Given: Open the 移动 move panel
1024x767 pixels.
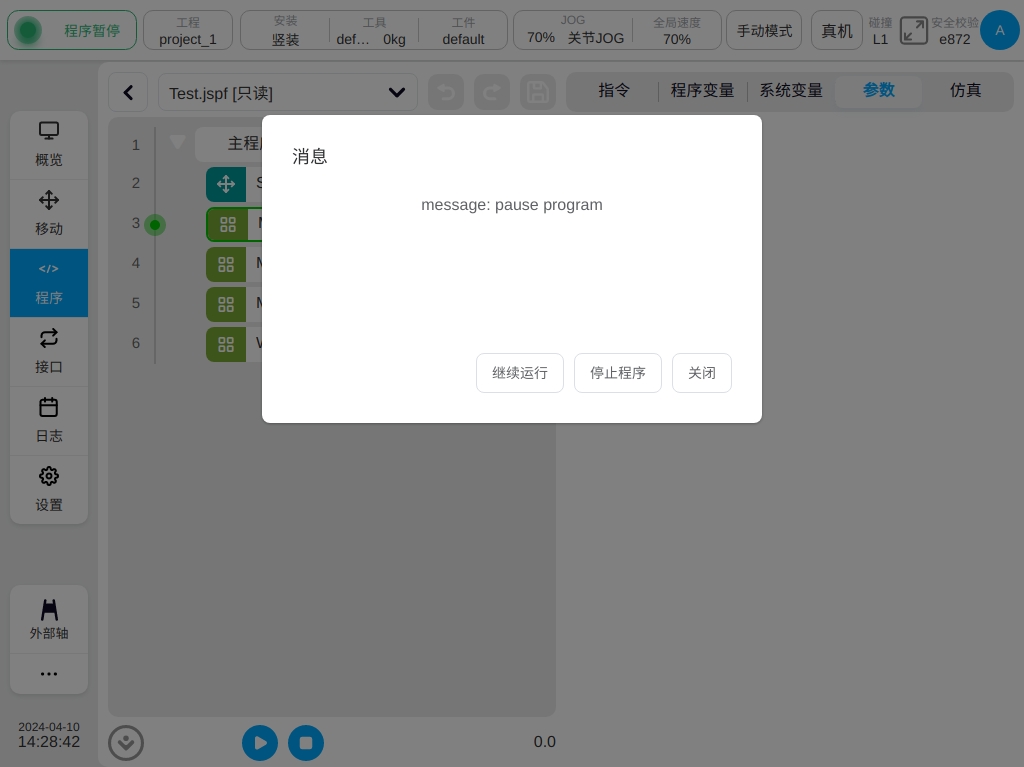Looking at the screenshot, I should pos(49,214).
